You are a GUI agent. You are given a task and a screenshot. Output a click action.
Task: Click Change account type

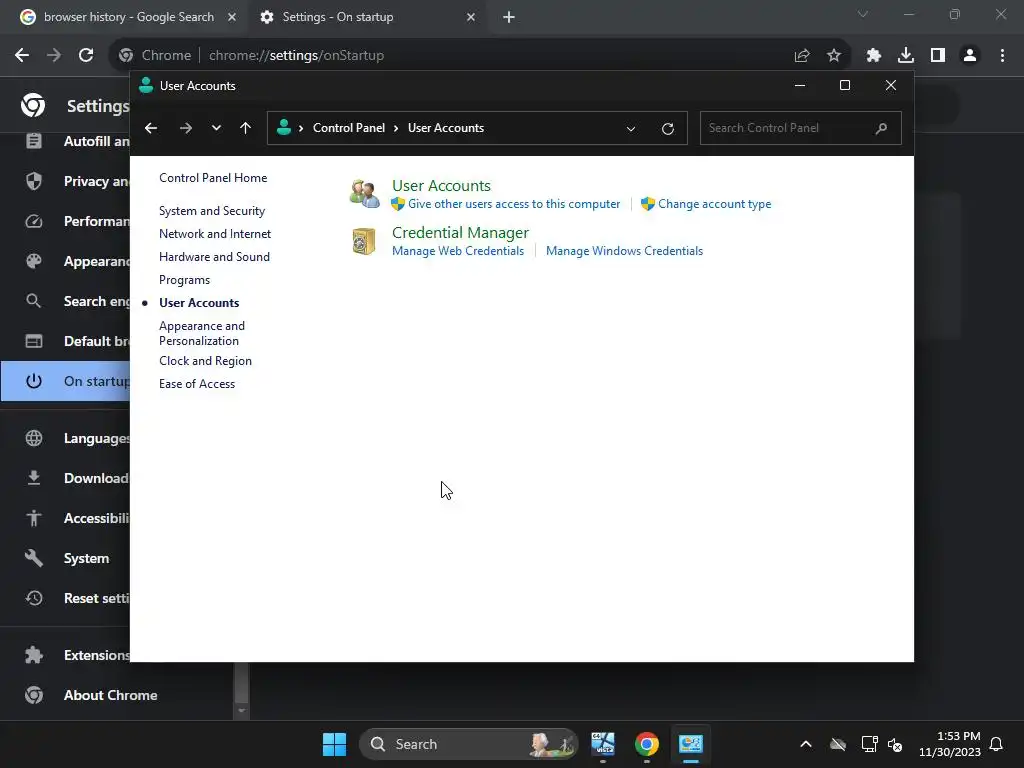714,204
